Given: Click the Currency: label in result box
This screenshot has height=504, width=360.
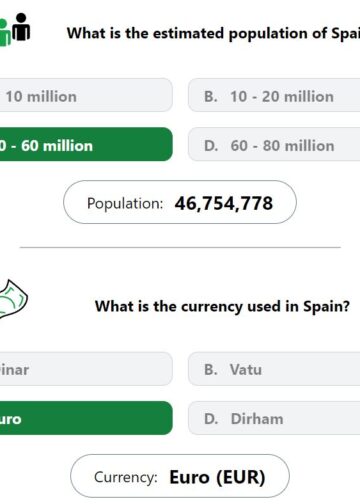Looking at the screenshot, I should point(126,477).
